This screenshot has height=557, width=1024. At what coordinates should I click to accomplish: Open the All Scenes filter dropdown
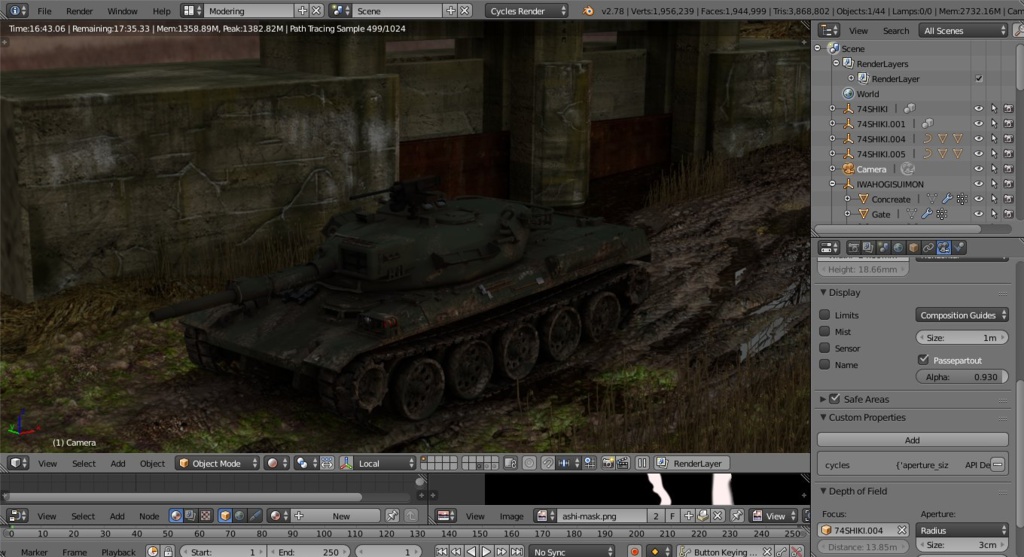[963, 30]
